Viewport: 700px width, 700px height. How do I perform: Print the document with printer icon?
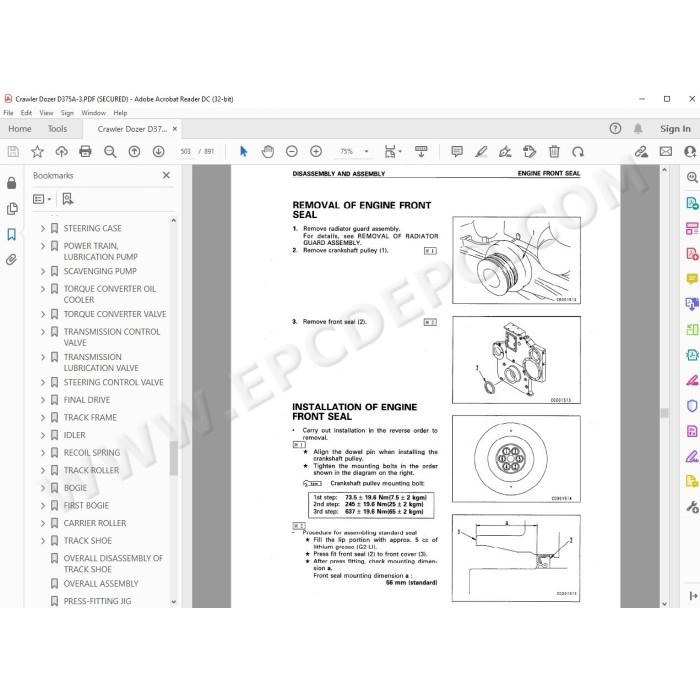pos(85,152)
